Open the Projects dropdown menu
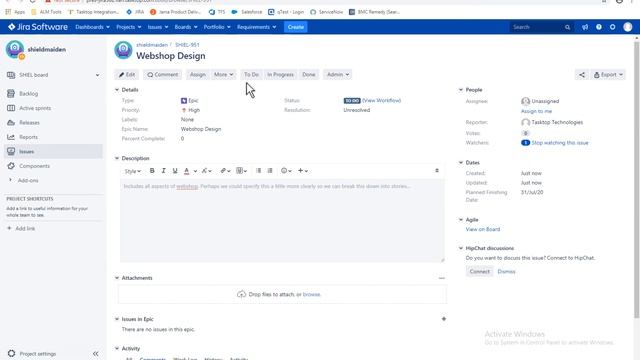This screenshot has height=360, width=640. 129,27
